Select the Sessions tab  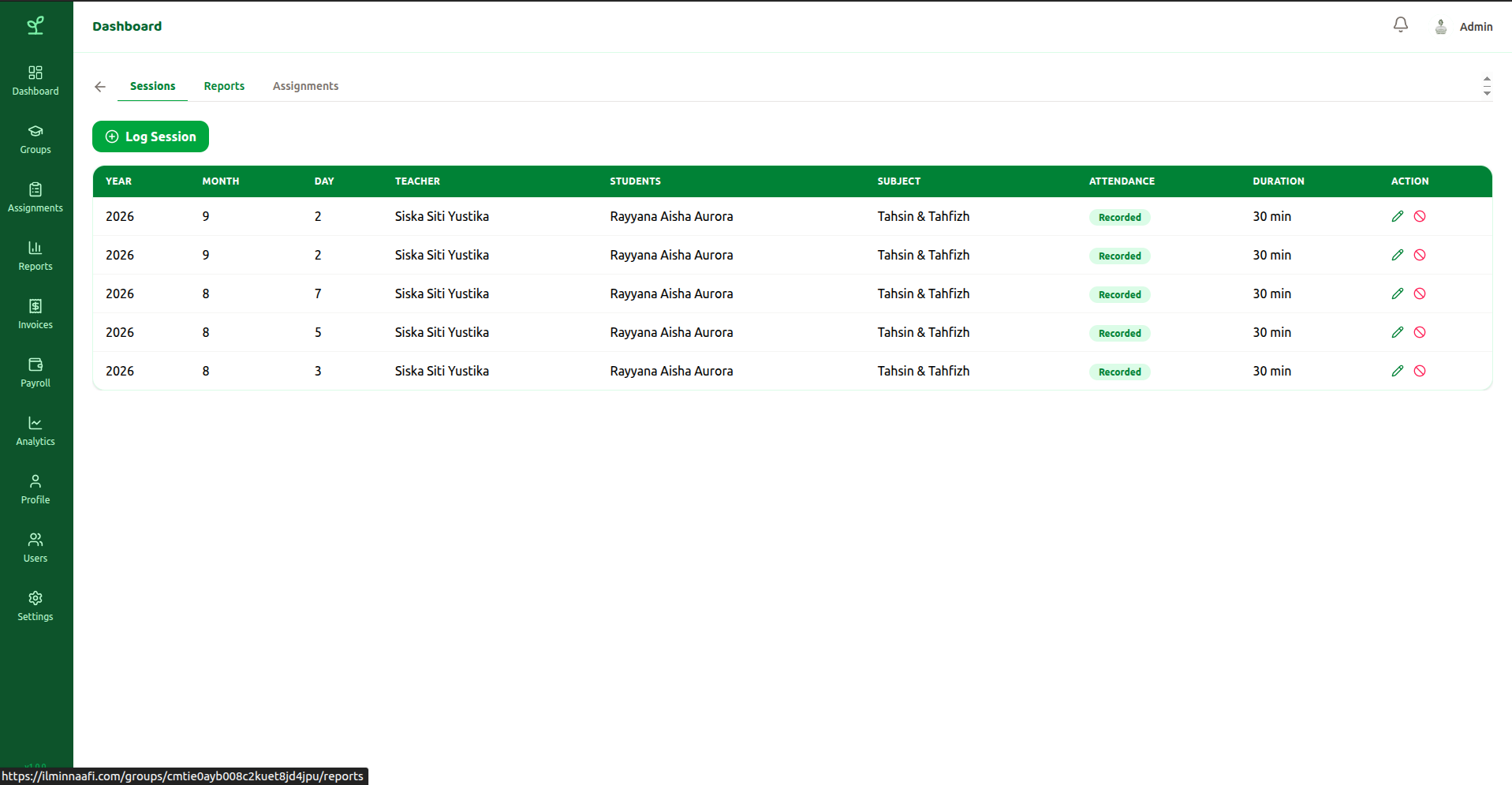point(153,86)
